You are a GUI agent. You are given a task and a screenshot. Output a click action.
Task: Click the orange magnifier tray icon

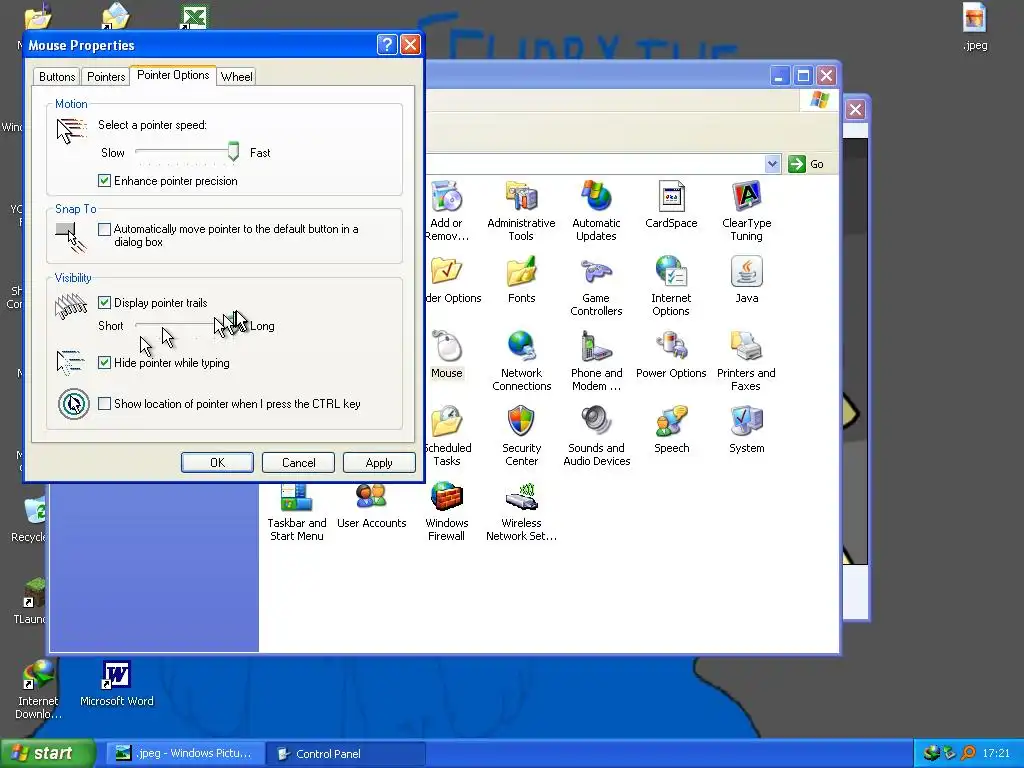pyautogui.click(x=968, y=753)
